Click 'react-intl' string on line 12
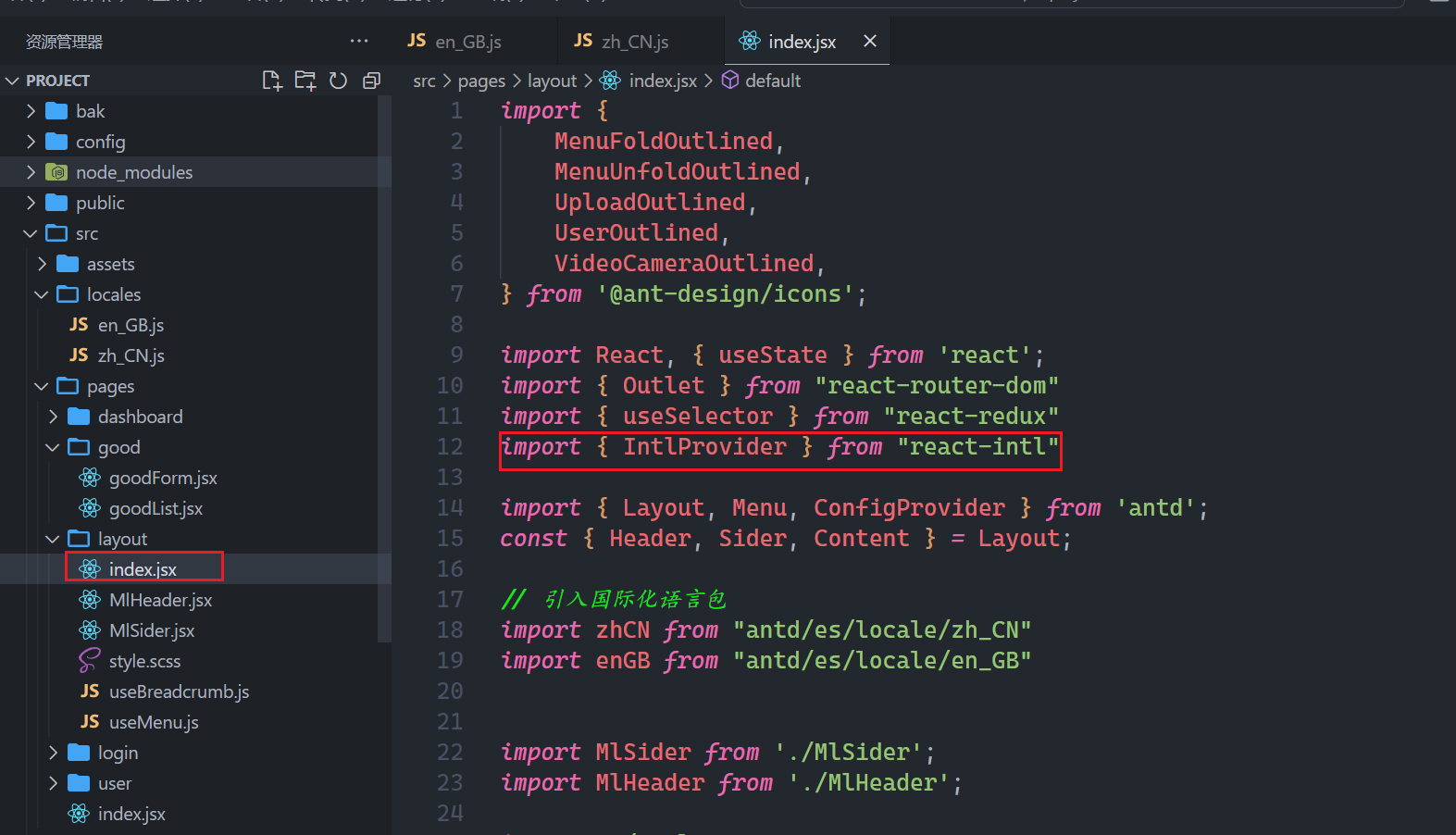Screen dimensions: 1456x835 click(978, 447)
